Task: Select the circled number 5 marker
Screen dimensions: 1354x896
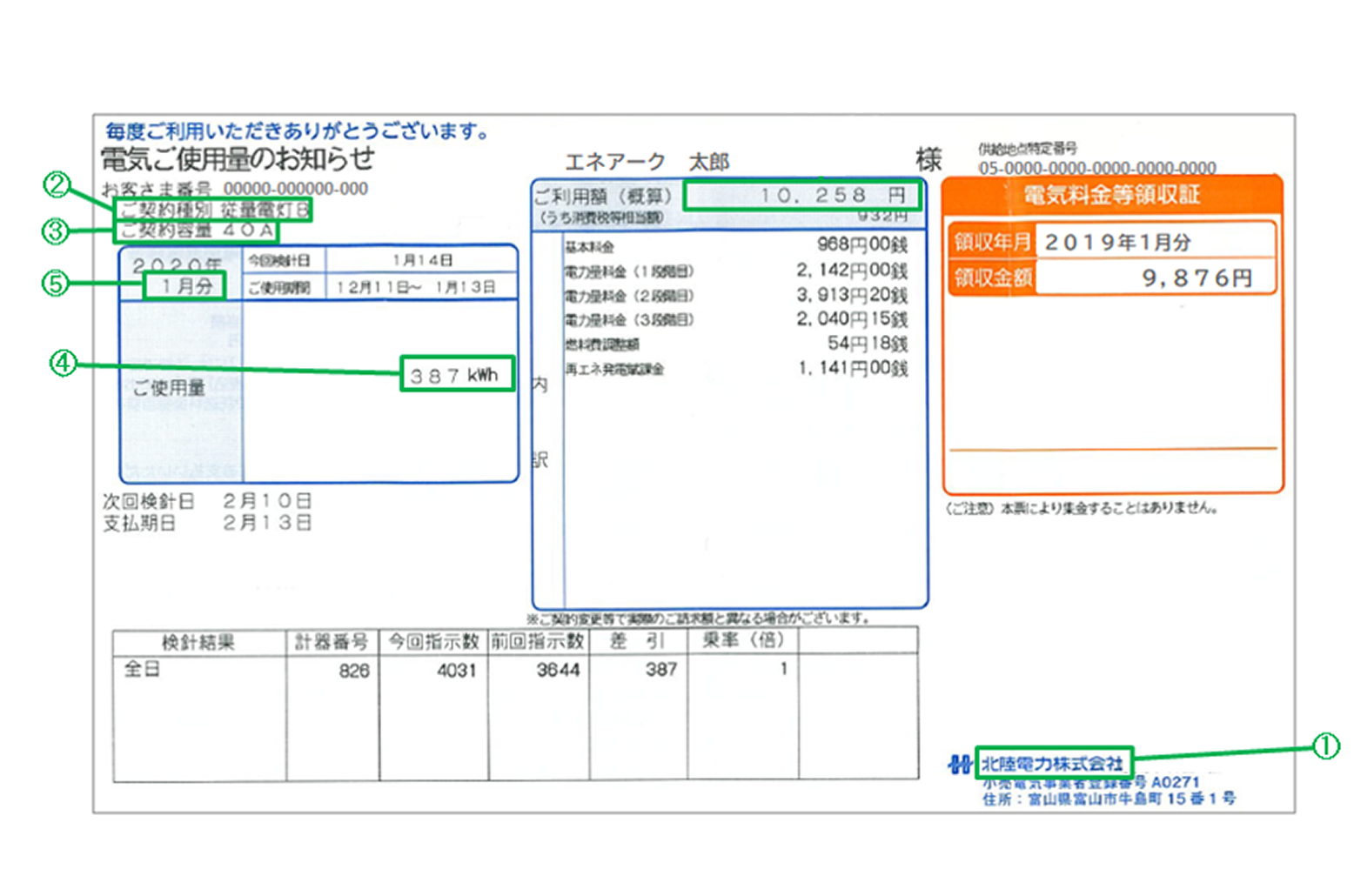Action: pos(55,283)
